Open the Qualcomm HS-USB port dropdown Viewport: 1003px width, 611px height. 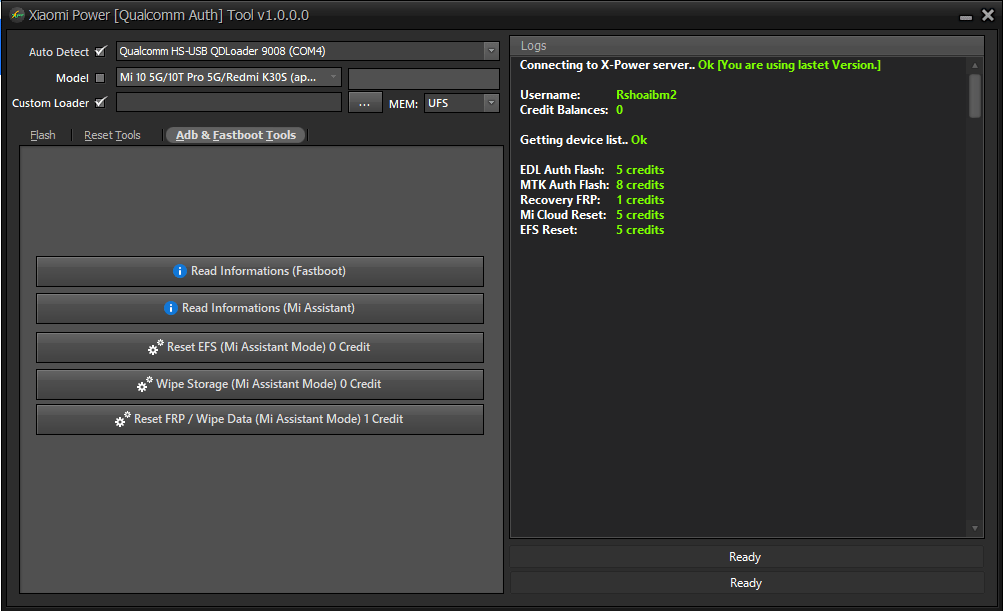coord(490,51)
